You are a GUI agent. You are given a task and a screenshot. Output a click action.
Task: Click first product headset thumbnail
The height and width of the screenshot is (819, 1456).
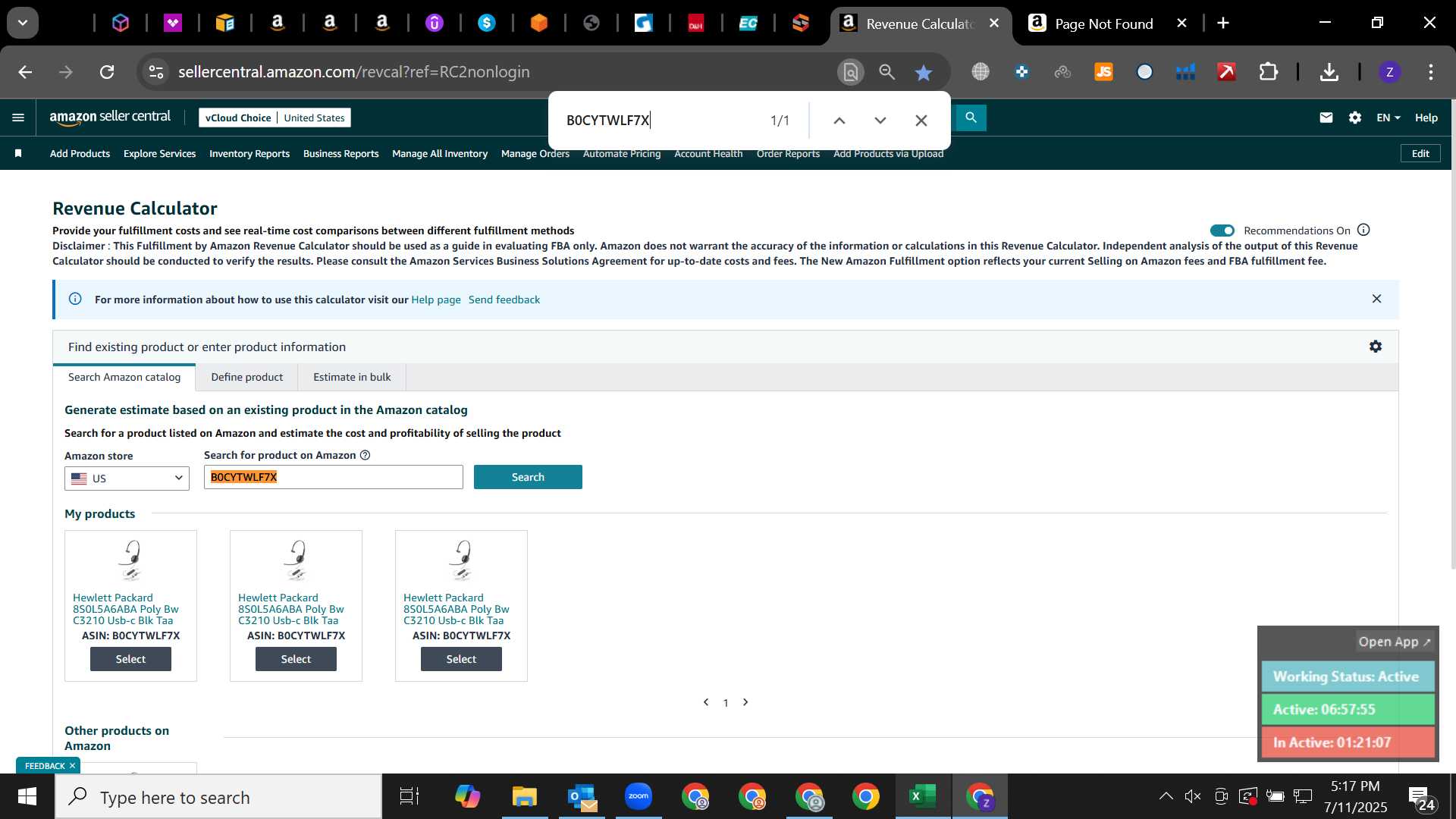coord(130,560)
